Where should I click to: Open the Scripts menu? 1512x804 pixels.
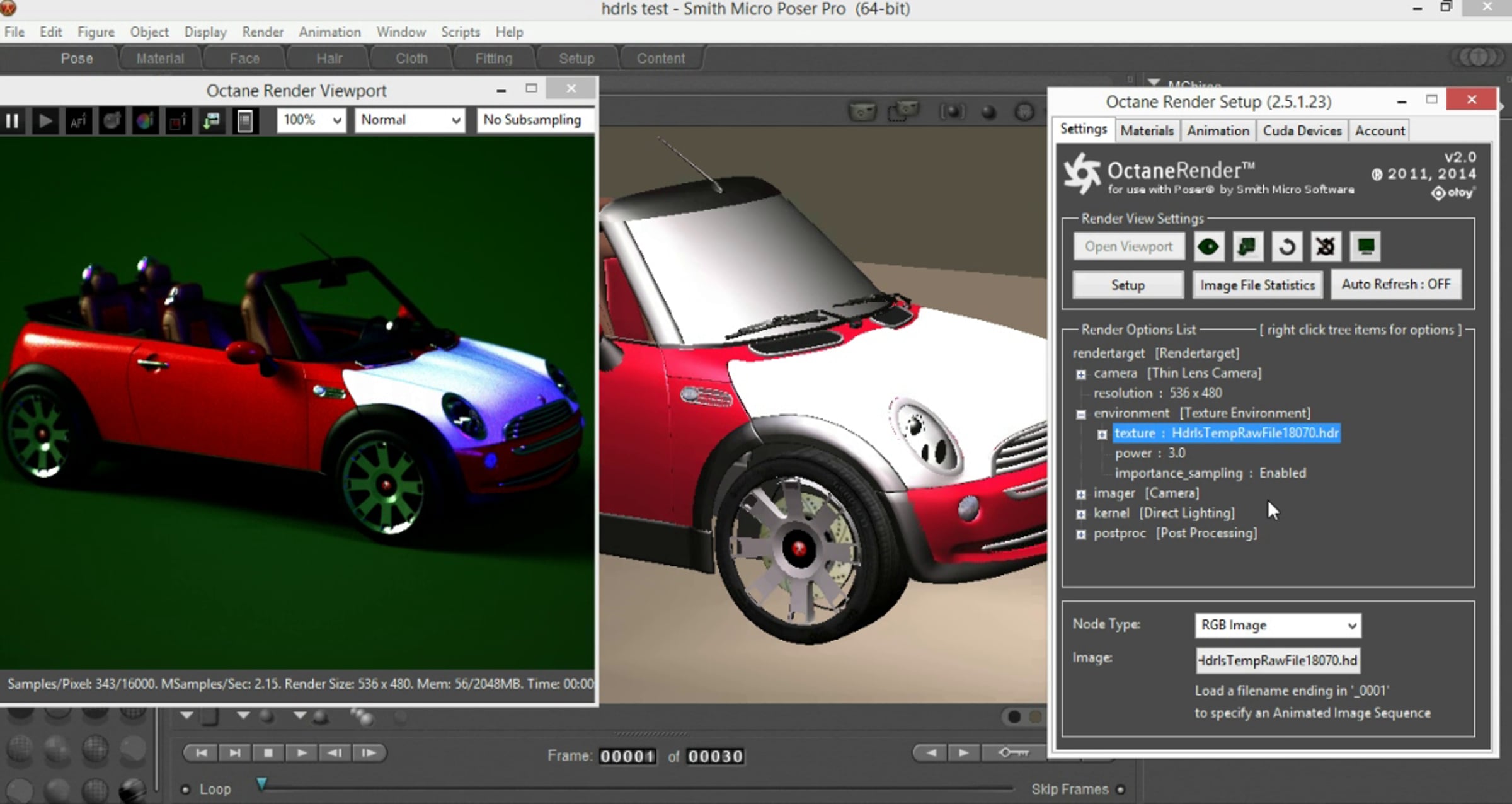pos(460,32)
